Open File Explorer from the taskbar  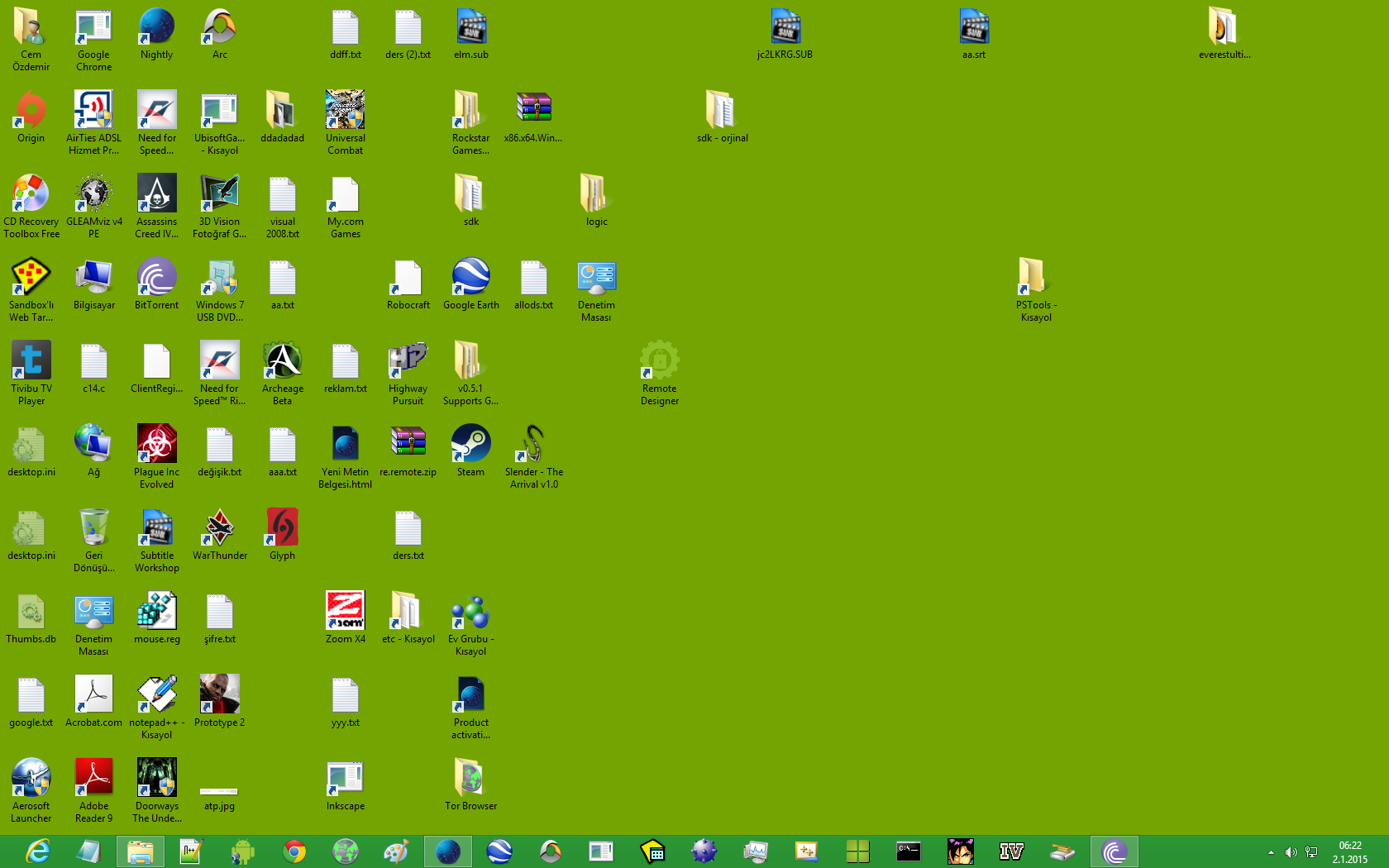click(141, 851)
